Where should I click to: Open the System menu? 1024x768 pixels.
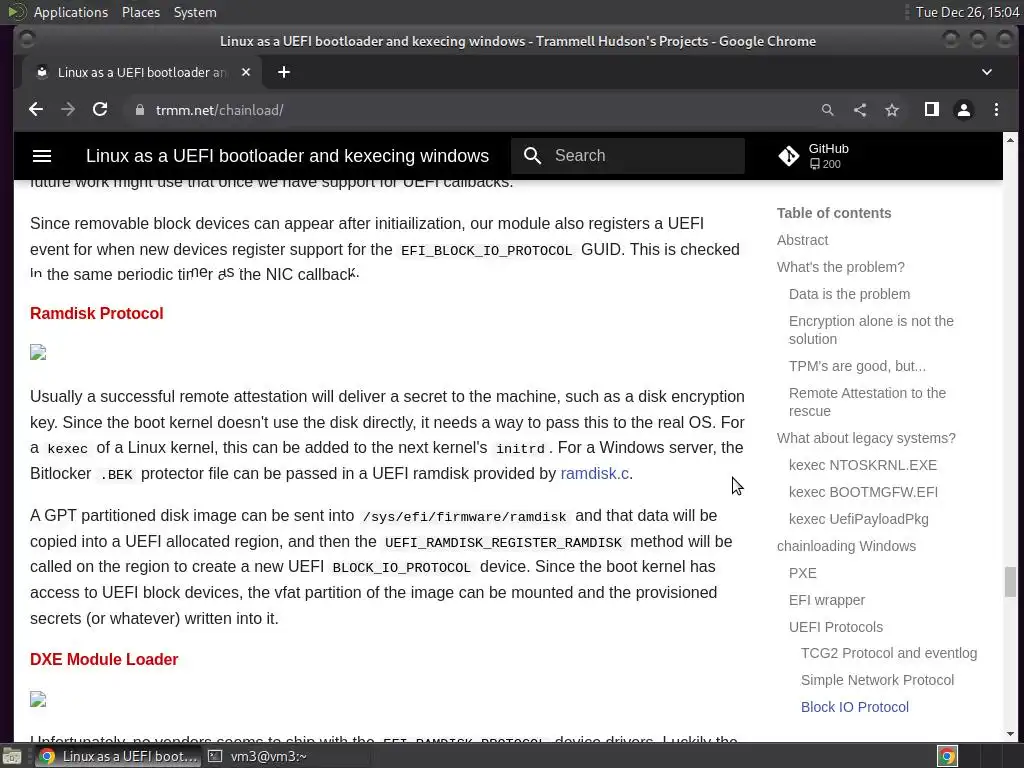click(195, 12)
